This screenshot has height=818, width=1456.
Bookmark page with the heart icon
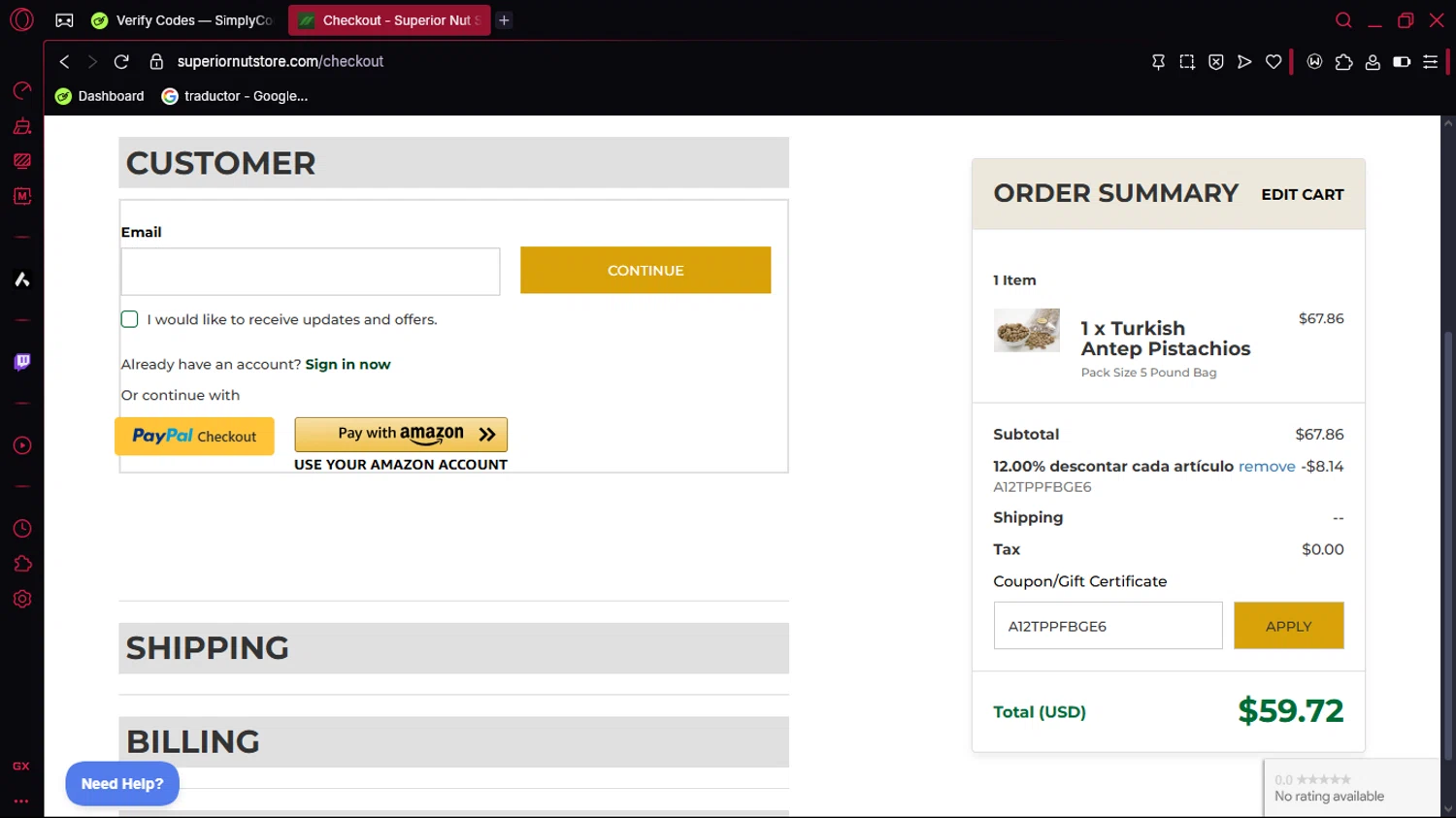1274,61
